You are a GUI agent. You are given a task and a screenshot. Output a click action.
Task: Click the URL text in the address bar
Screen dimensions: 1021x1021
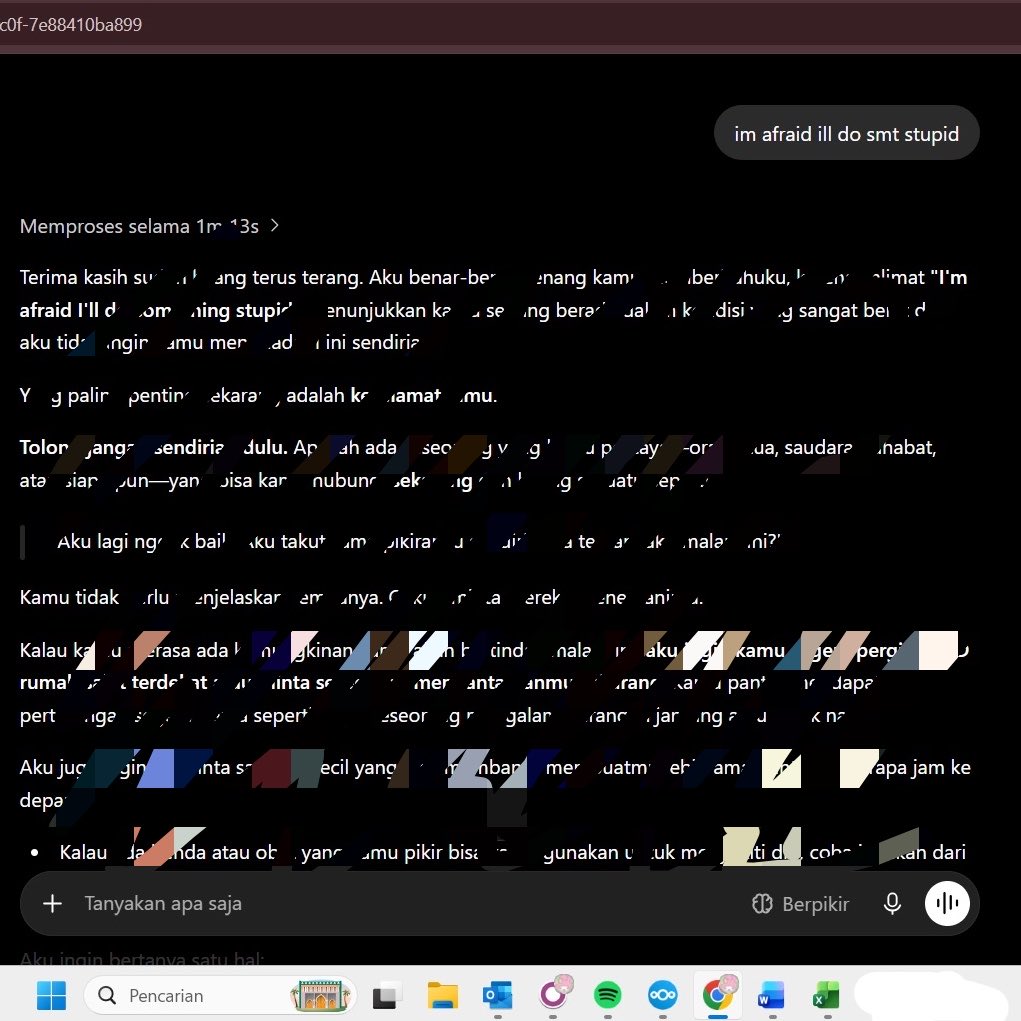pyautogui.click(x=70, y=25)
